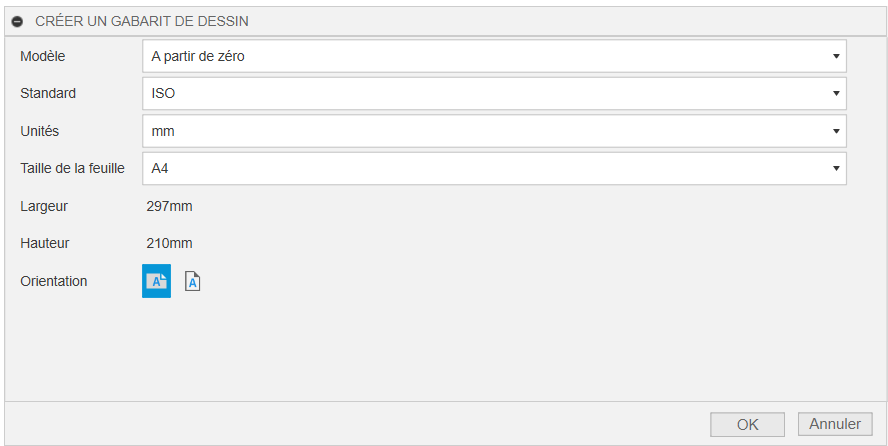The width and height of the screenshot is (888, 446).
Task: Select the landscape orientation icon
Action: (156, 282)
